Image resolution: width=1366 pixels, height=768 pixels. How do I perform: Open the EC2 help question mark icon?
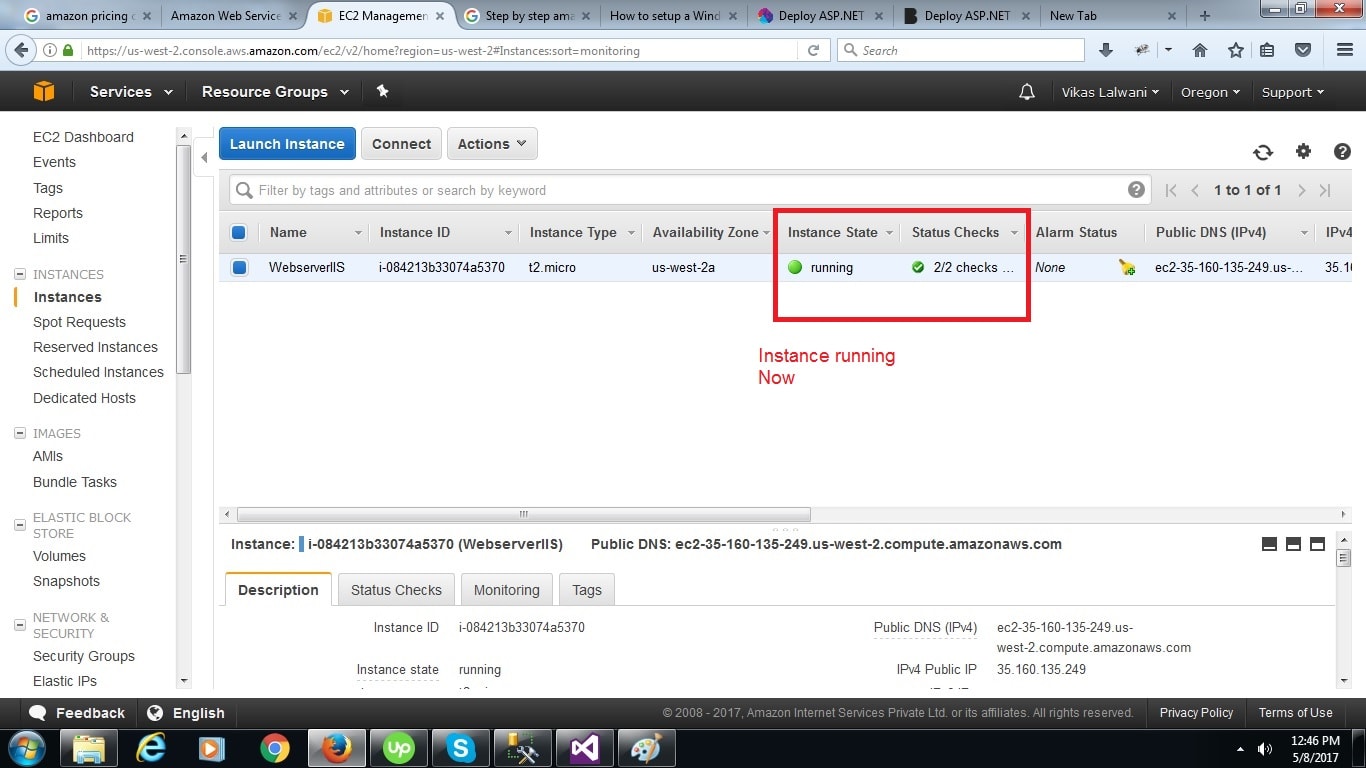(1342, 152)
